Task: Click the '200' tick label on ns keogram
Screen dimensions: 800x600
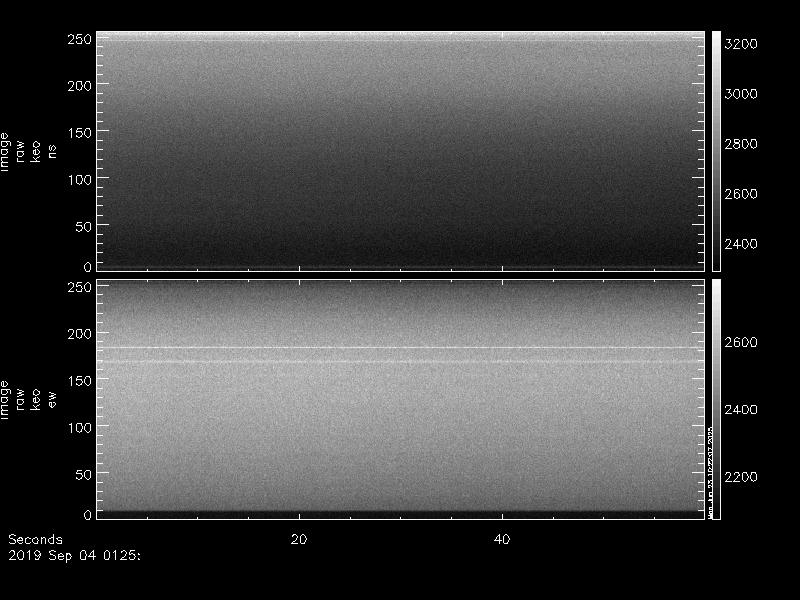Action: 80,85
